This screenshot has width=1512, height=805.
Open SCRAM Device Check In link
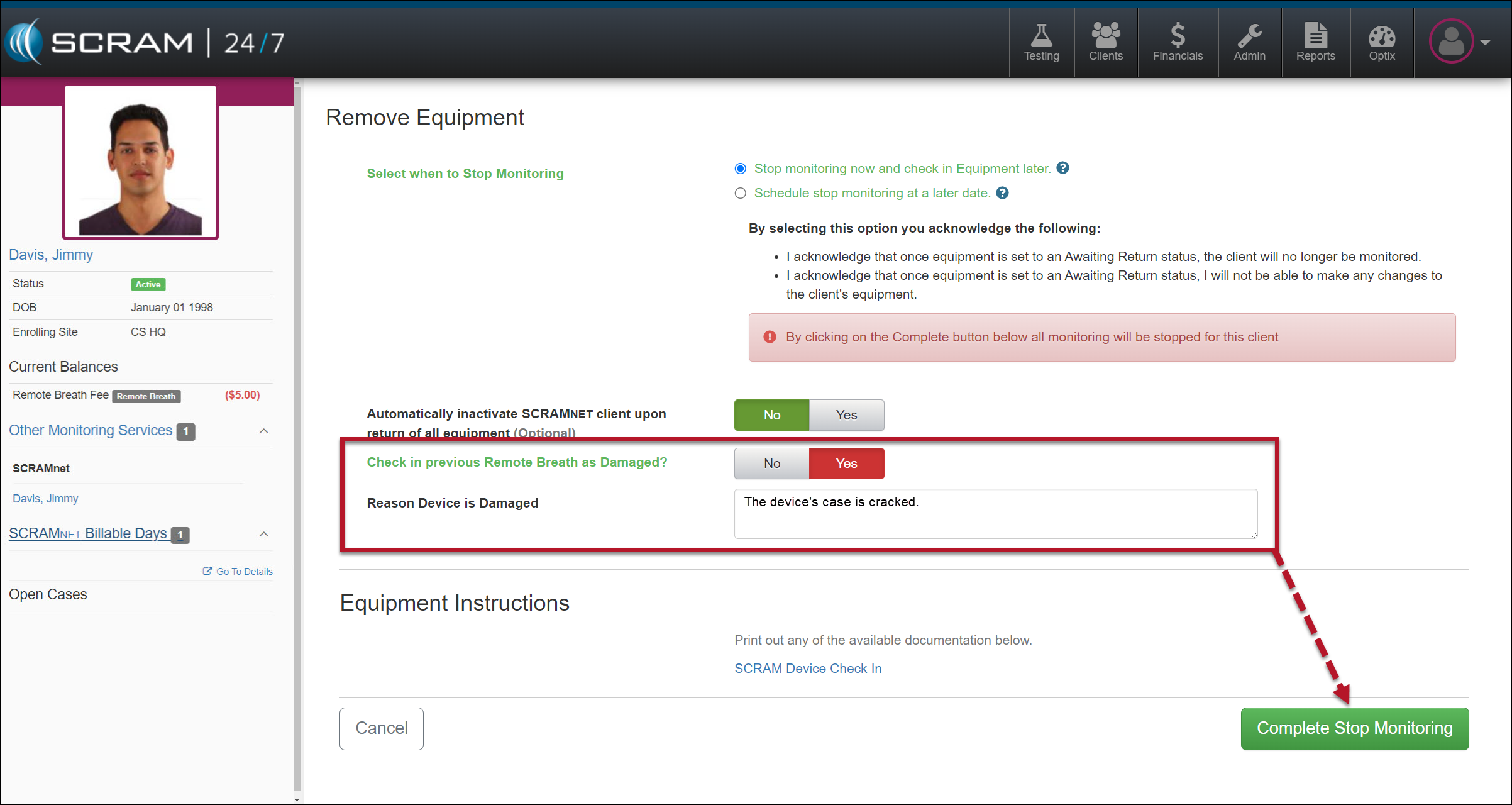[808, 669]
